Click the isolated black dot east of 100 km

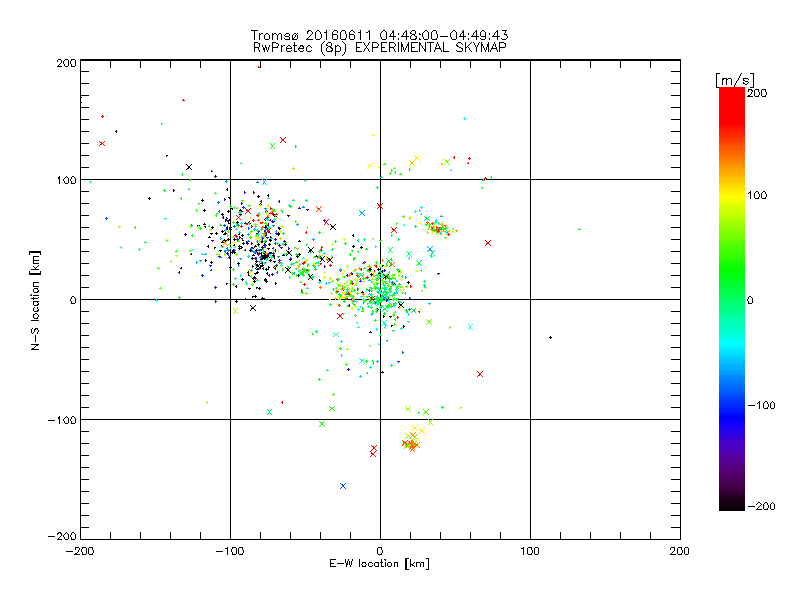pyautogui.click(x=550, y=337)
